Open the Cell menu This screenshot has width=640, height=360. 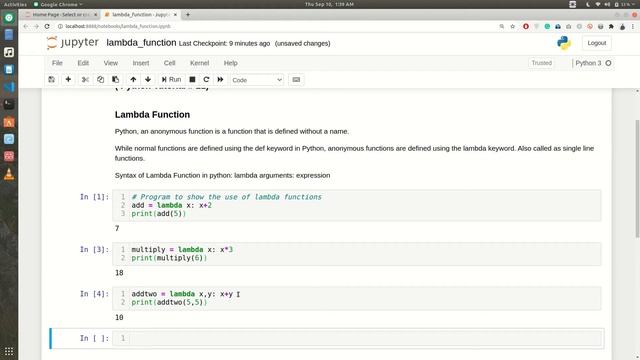(x=169, y=63)
